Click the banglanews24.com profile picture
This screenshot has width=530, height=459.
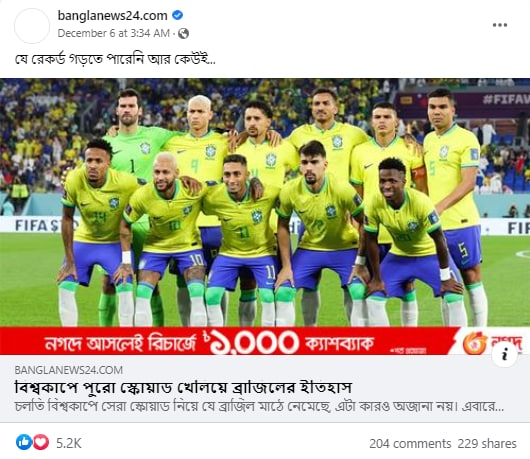pos(32,26)
